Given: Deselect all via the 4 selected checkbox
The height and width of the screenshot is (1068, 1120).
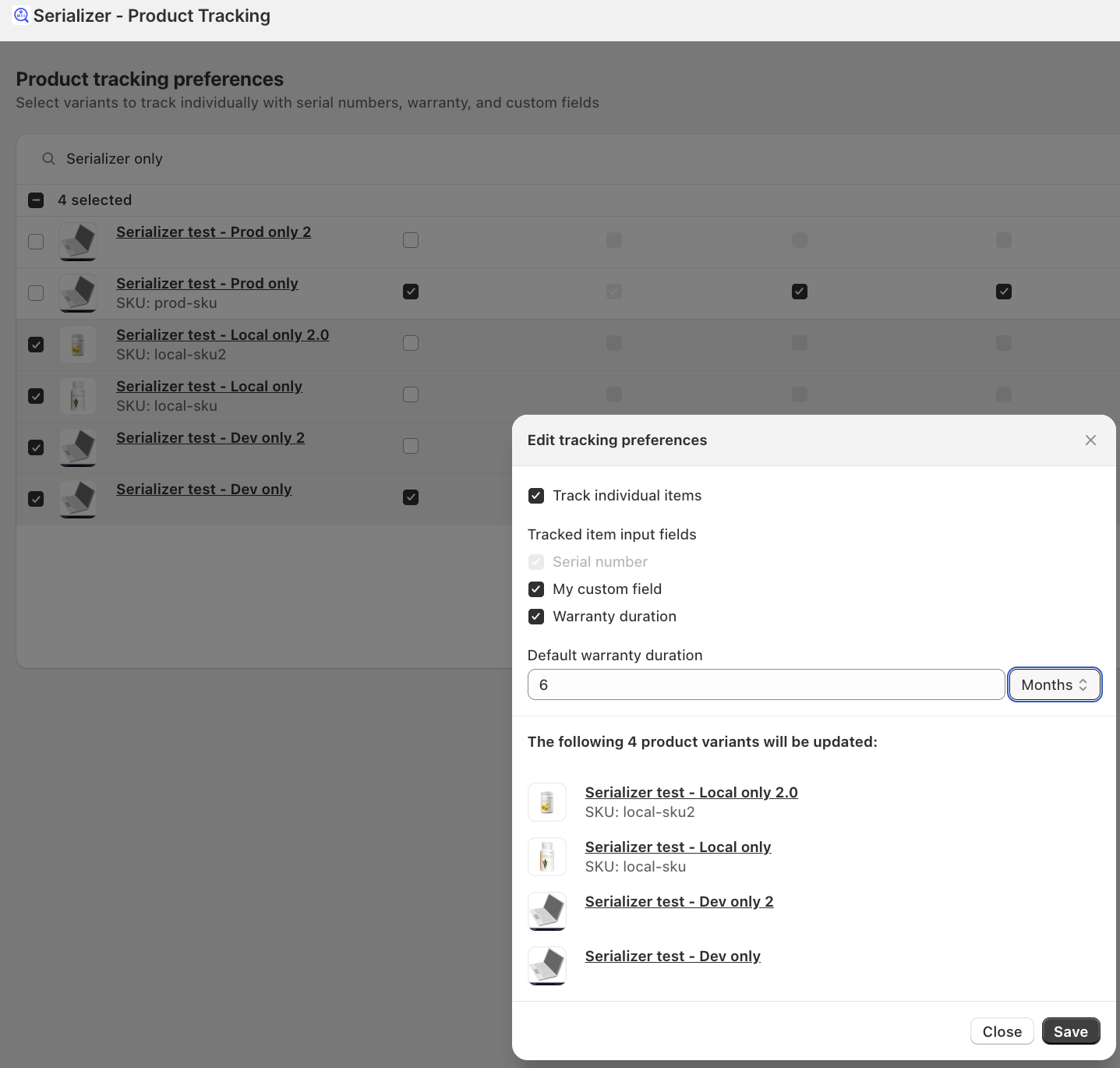Looking at the screenshot, I should pos(36,200).
